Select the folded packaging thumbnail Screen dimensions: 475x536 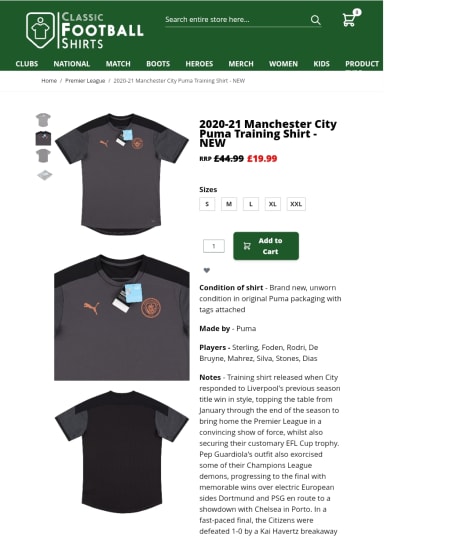[x=44, y=175]
